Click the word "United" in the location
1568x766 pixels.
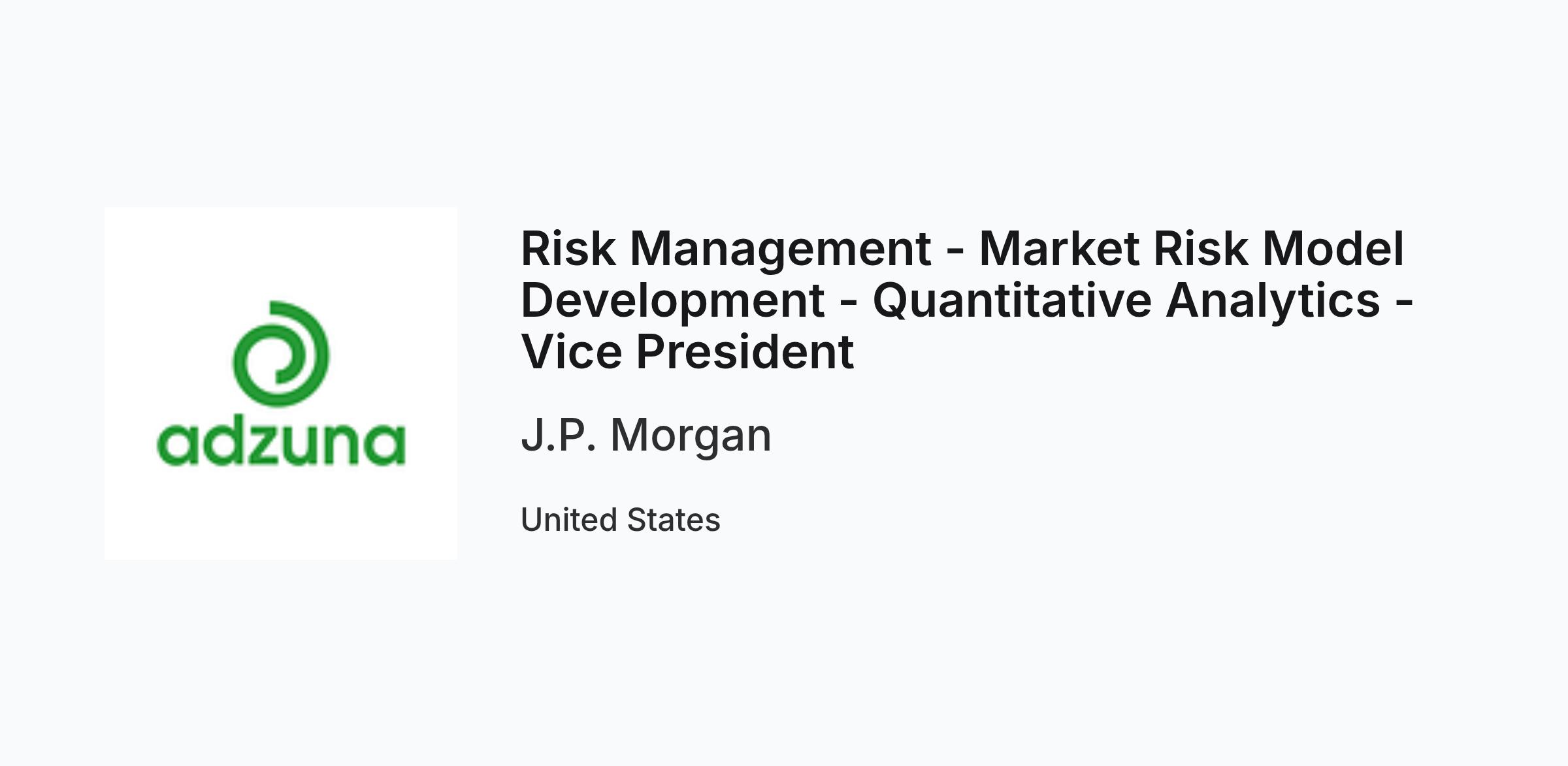(569, 520)
